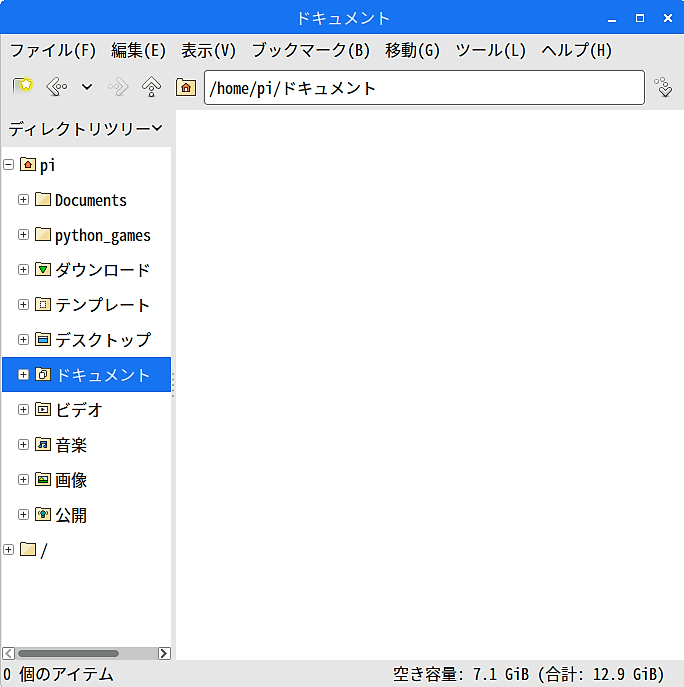Close the ドキュメント window
684x687 pixels.
pos(668,18)
